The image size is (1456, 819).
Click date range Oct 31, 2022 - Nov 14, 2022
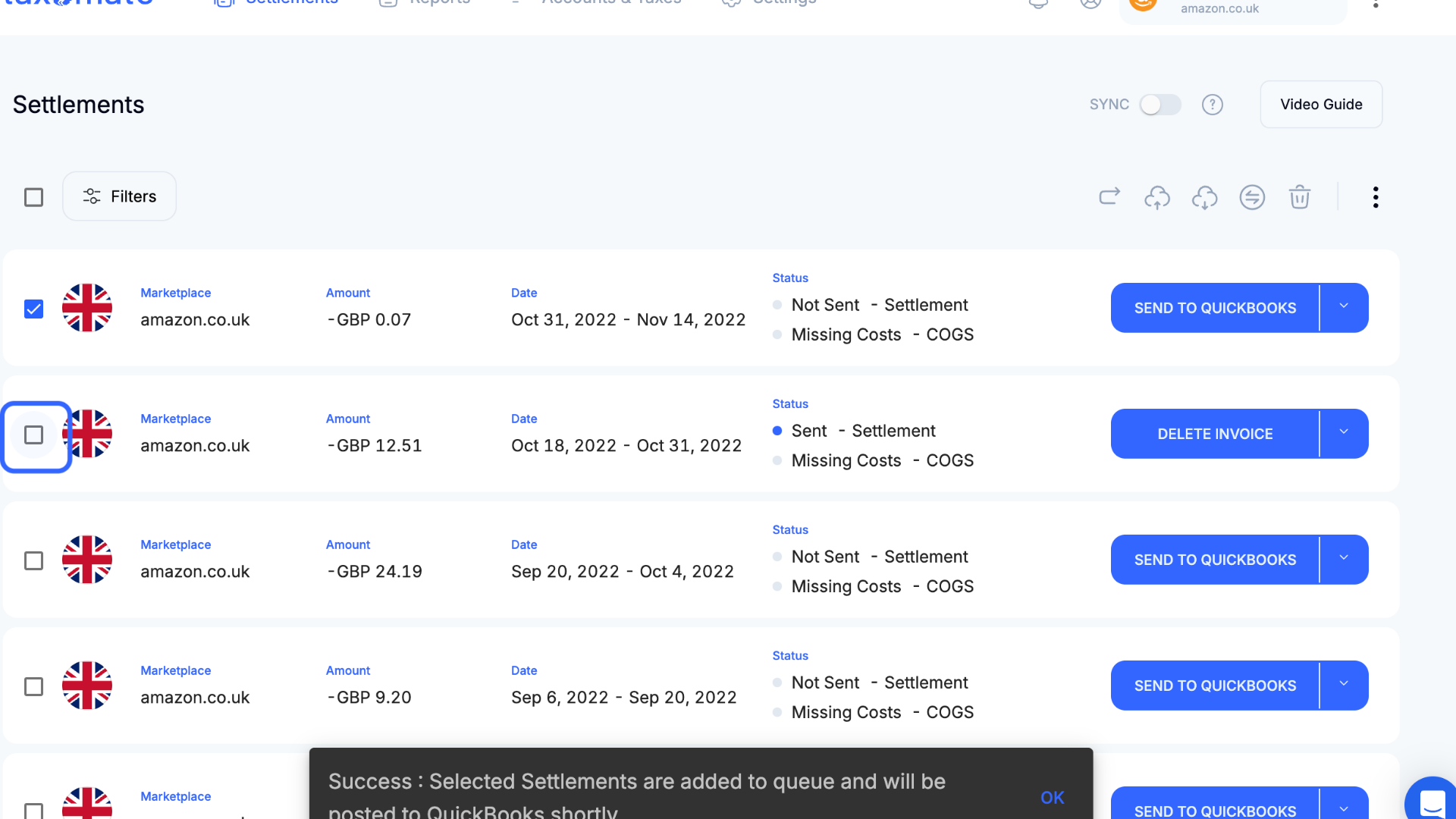(629, 320)
